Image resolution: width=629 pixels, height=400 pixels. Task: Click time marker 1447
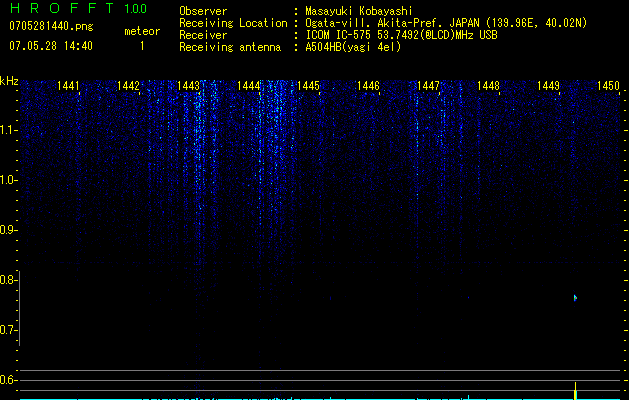(428, 86)
